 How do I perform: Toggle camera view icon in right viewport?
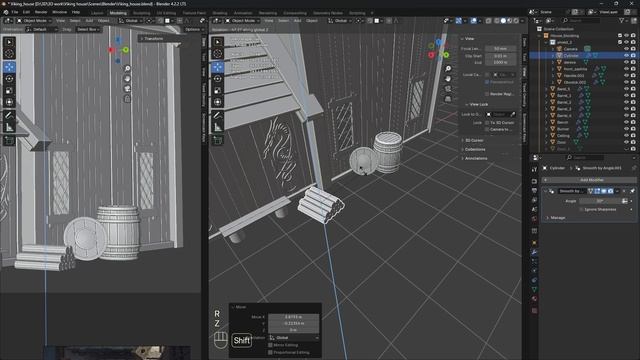tap(448, 89)
